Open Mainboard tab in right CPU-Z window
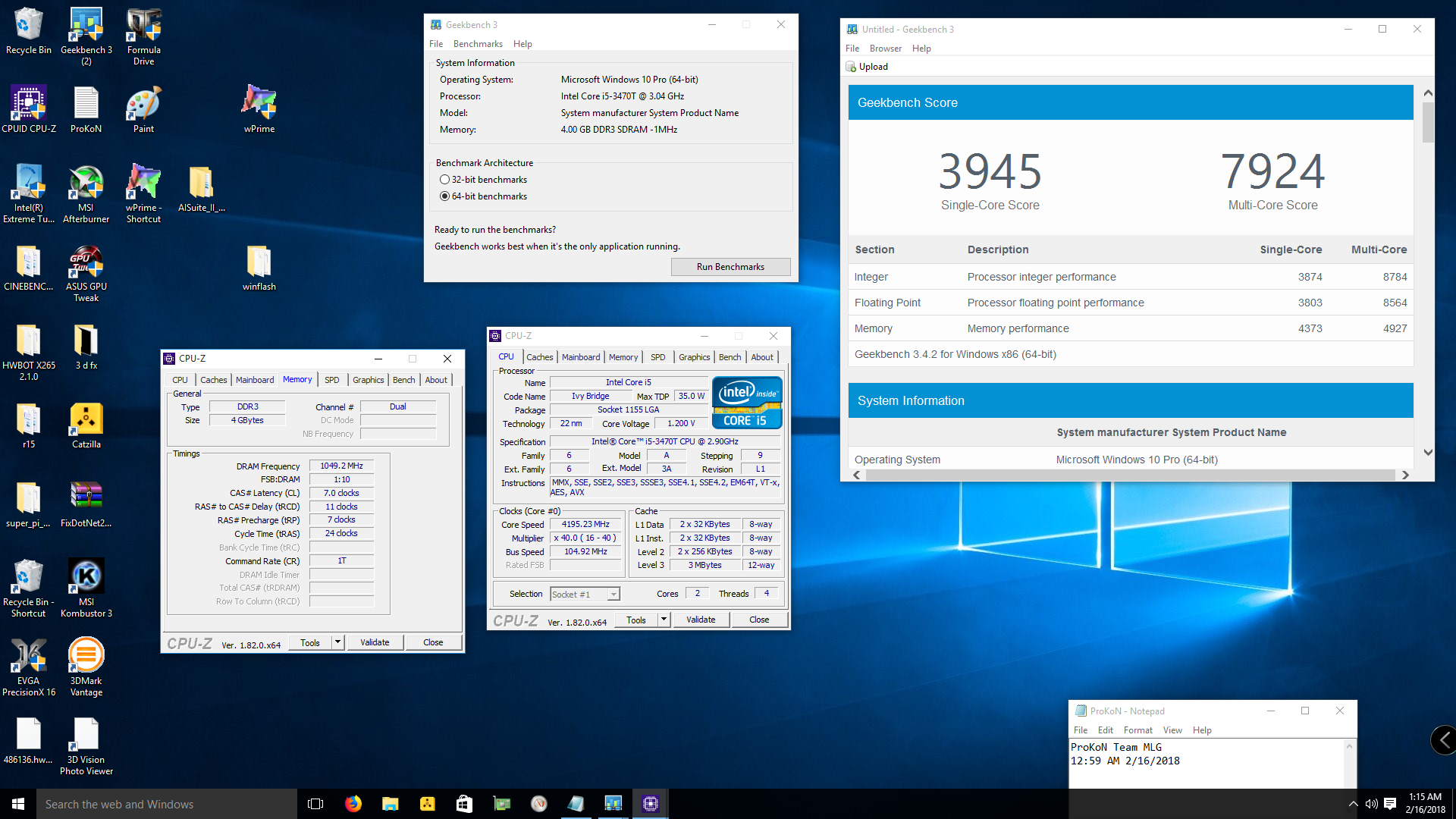Image resolution: width=1456 pixels, height=819 pixels. tap(581, 357)
